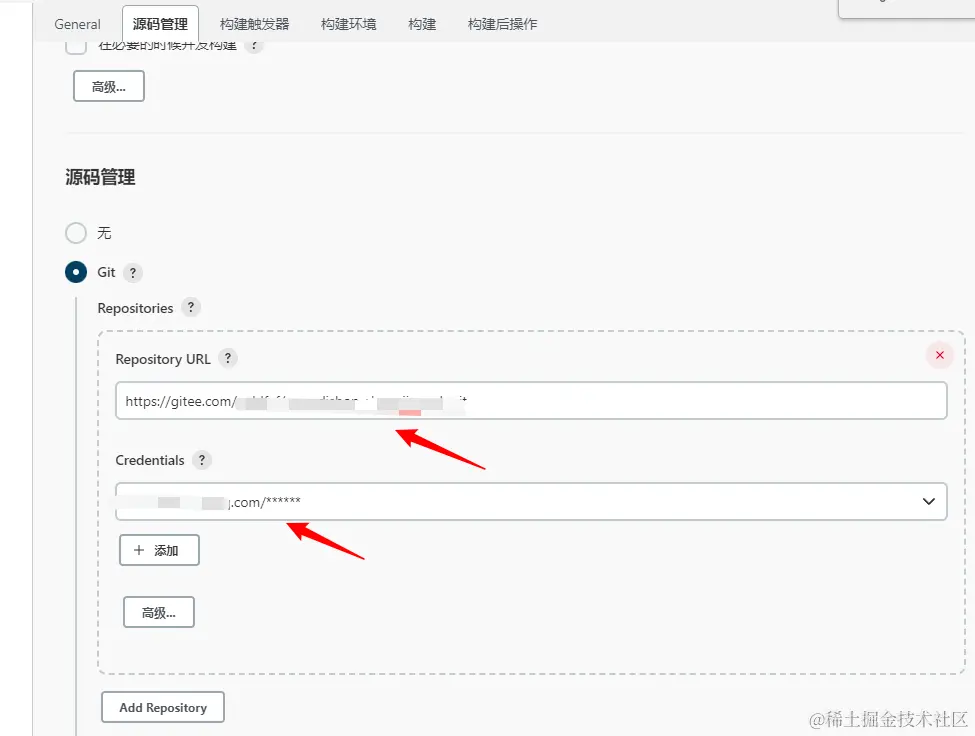Click the top 高级... button

[x=109, y=86]
